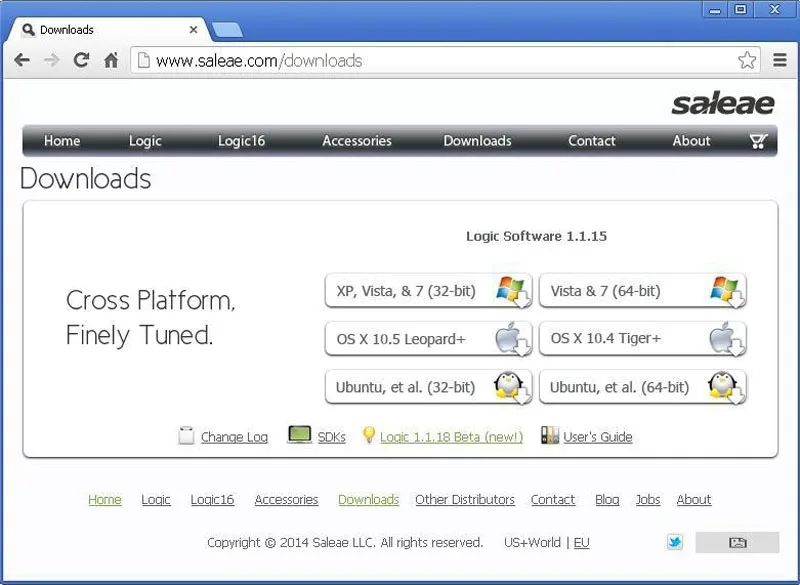Download OS X 10.4 Tiger+ version
This screenshot has width=800, height=585.
coord(643,339)
